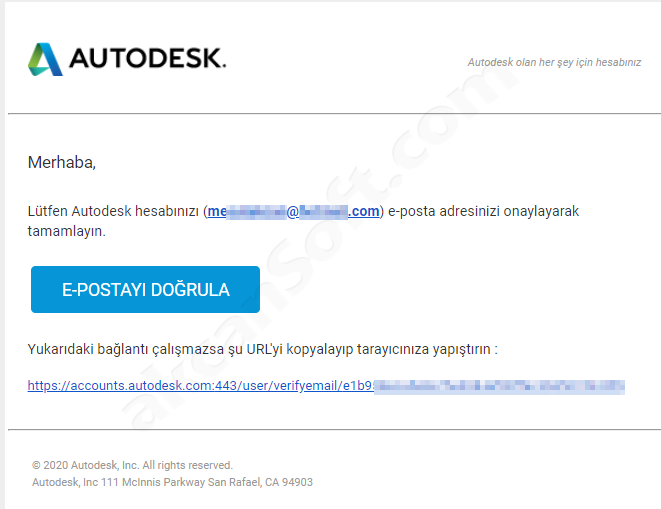Click the E-POSTAYI DOĞRULA button
661x509 pixels.
[145, 289]
